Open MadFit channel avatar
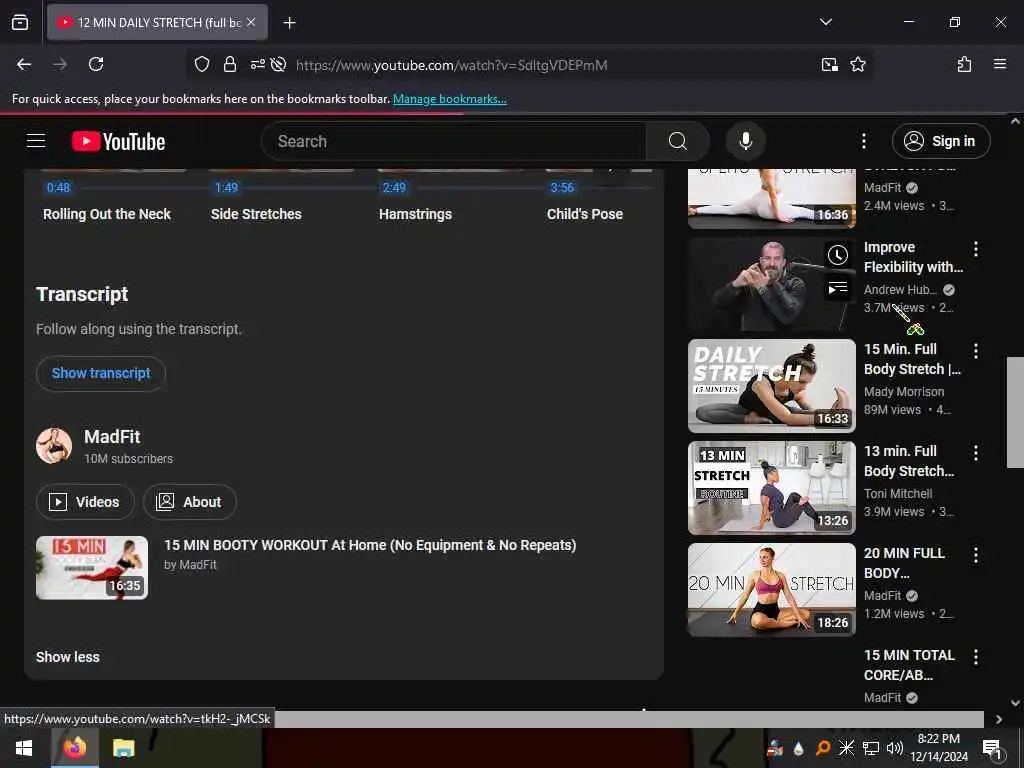 click(54, 446)
